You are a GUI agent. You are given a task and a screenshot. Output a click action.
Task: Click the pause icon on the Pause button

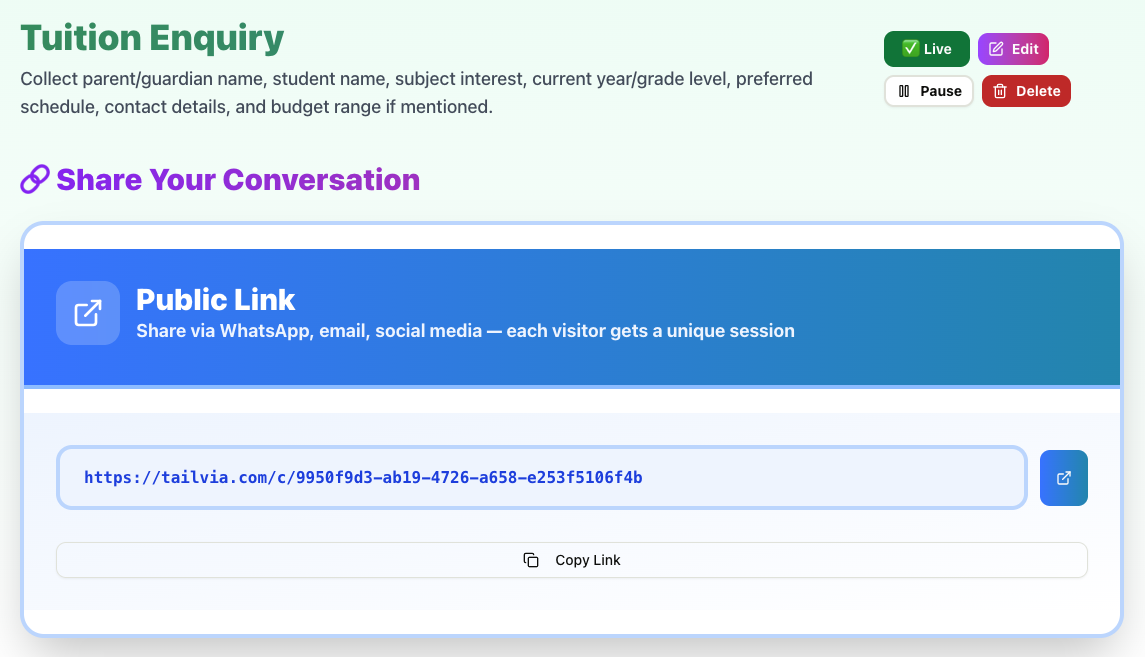pos(905,90)
